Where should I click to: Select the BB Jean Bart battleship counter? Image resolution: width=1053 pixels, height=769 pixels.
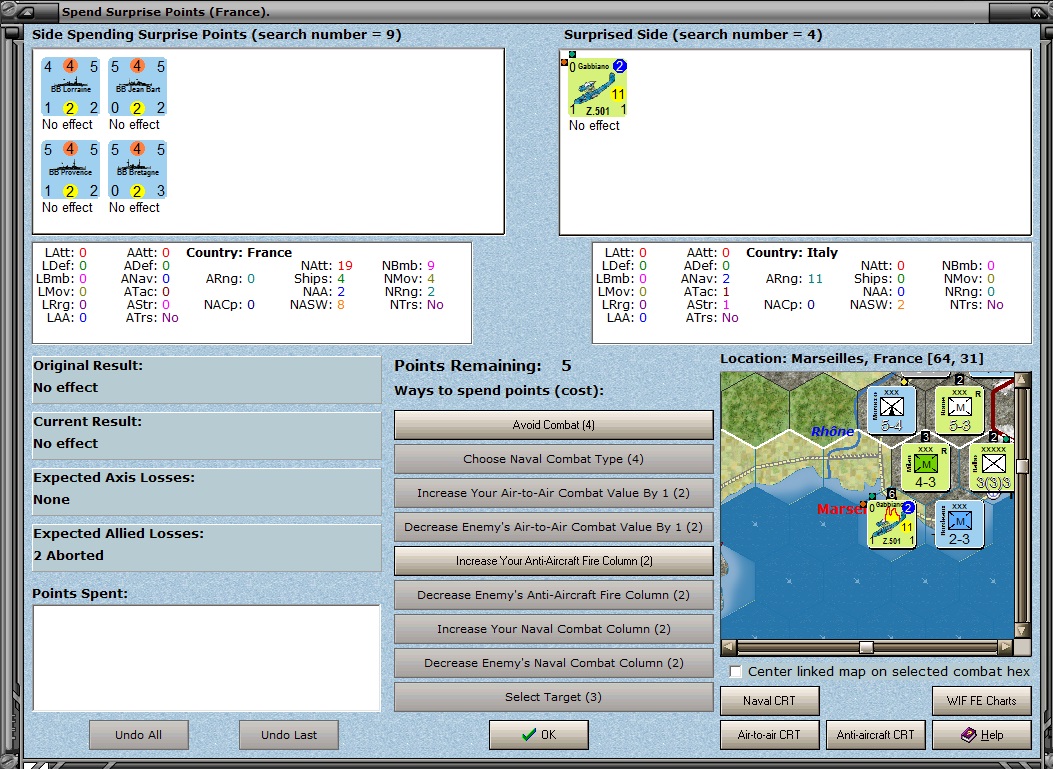(x=137, y=87)
